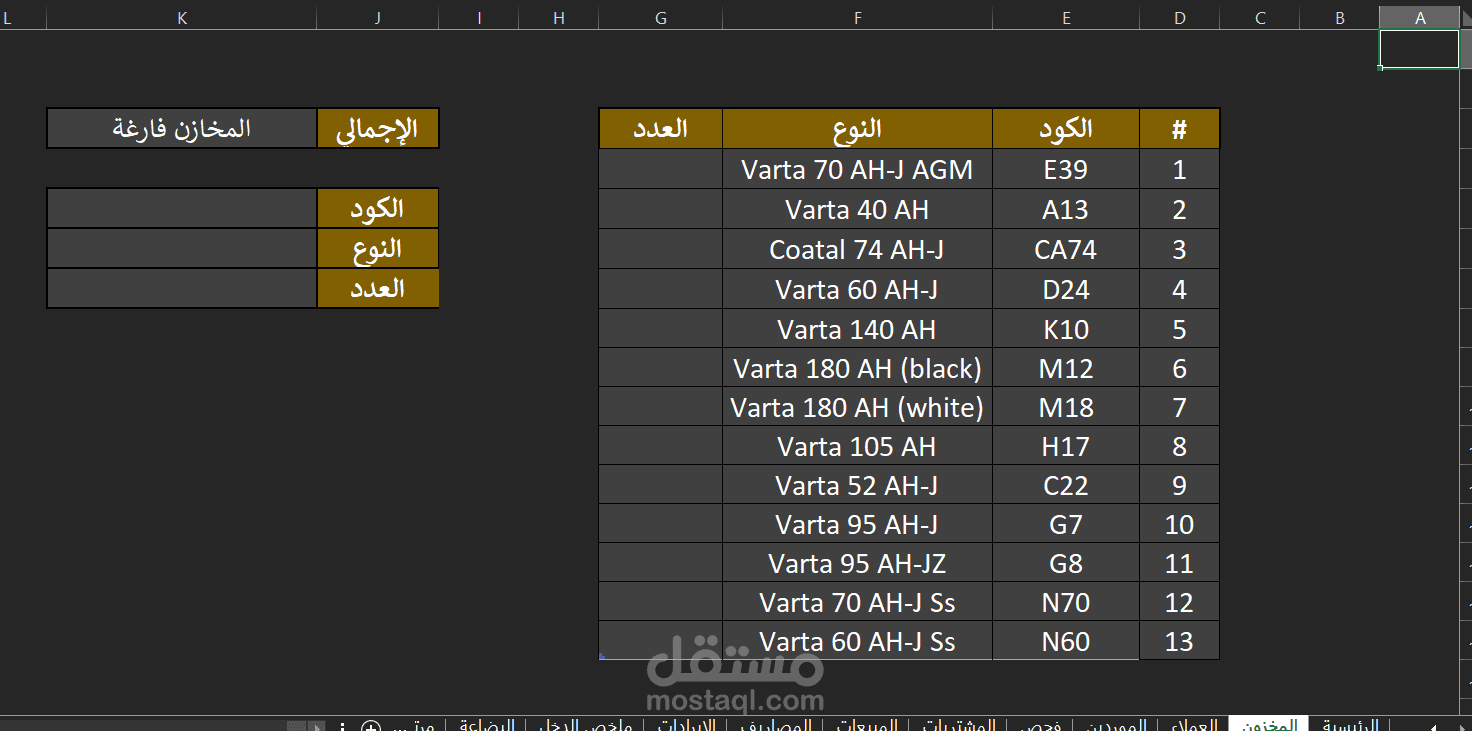
Task: Click row number 10 in the # column
Action: (x=1179, y=524)
